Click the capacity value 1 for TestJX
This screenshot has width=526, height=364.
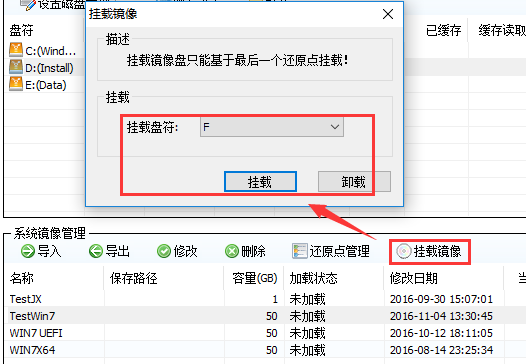coord(275,299)
